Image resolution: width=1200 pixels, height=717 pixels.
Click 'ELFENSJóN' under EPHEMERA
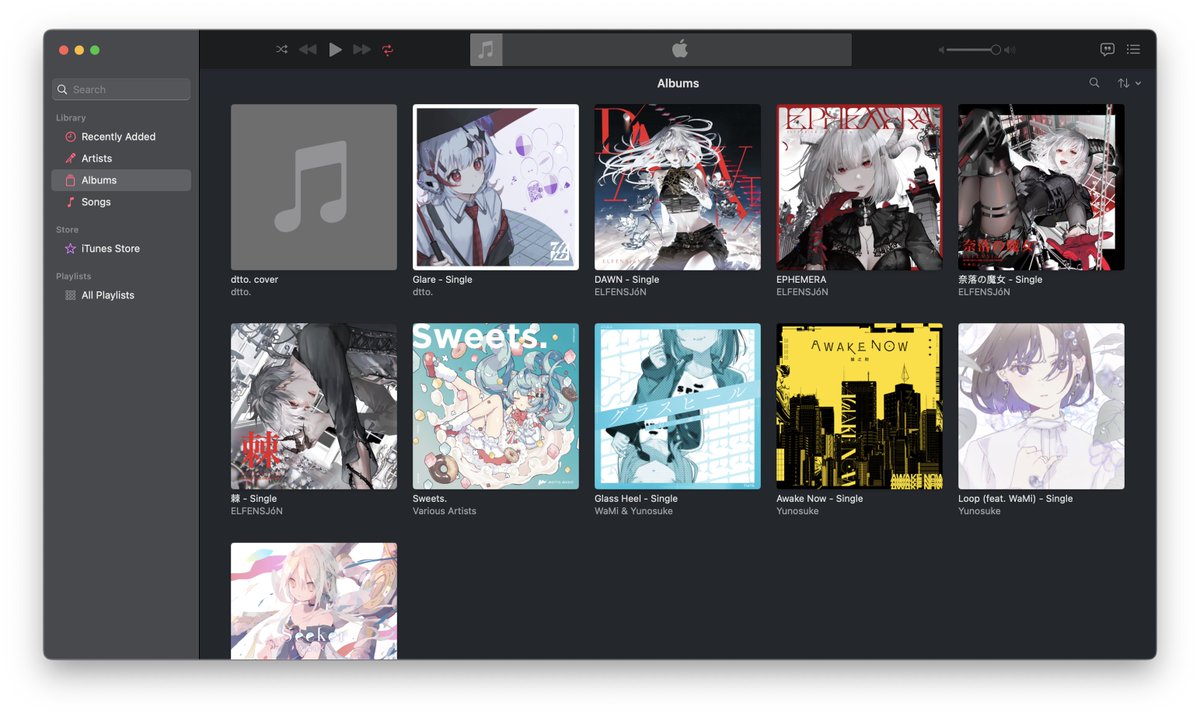[803, 292]
